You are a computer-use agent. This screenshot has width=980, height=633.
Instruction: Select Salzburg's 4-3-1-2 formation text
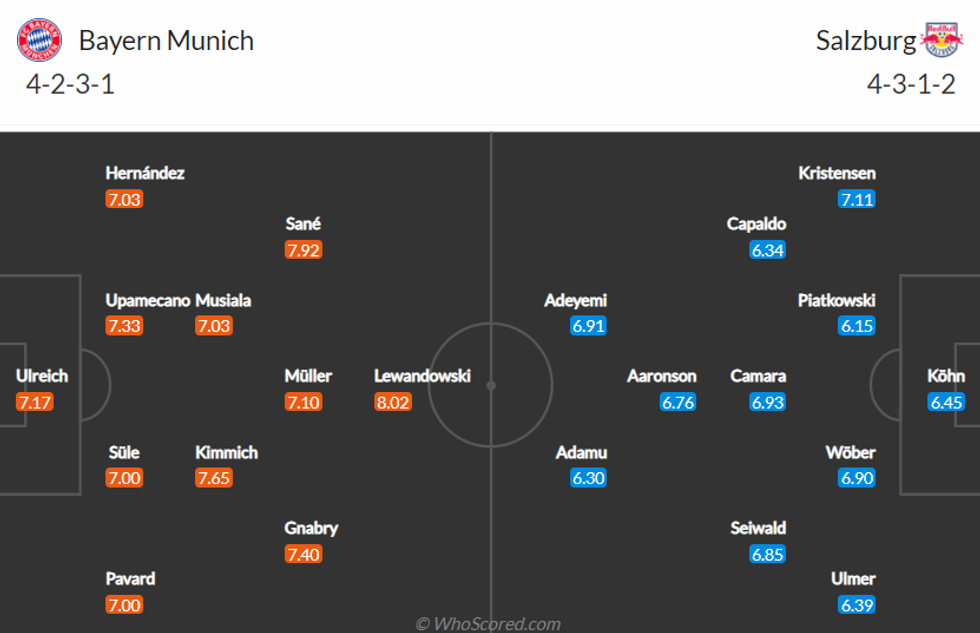[x=911, y=84]
